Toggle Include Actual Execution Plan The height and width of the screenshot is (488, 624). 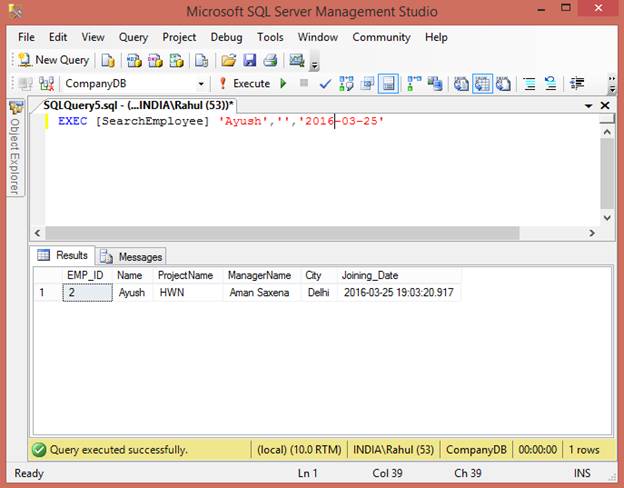click(x=414, y=84)
